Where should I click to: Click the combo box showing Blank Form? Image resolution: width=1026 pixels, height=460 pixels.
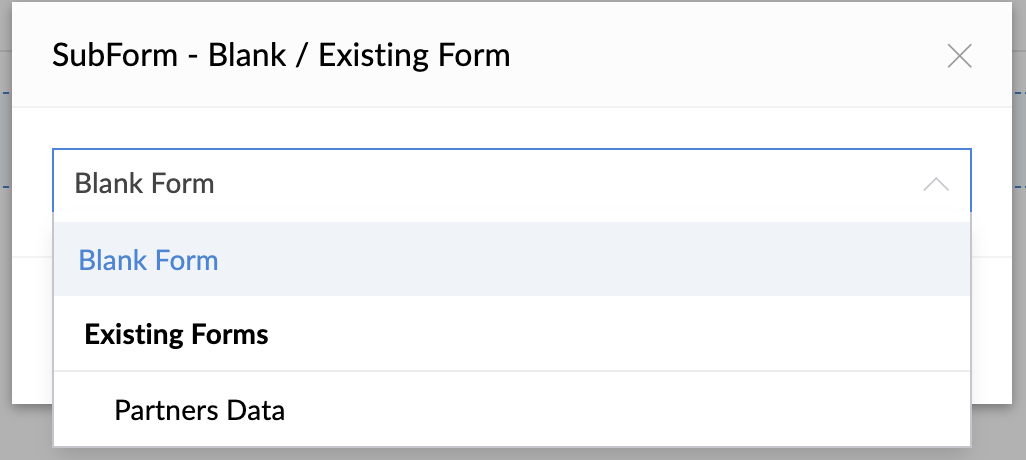(x=480, y=184)
